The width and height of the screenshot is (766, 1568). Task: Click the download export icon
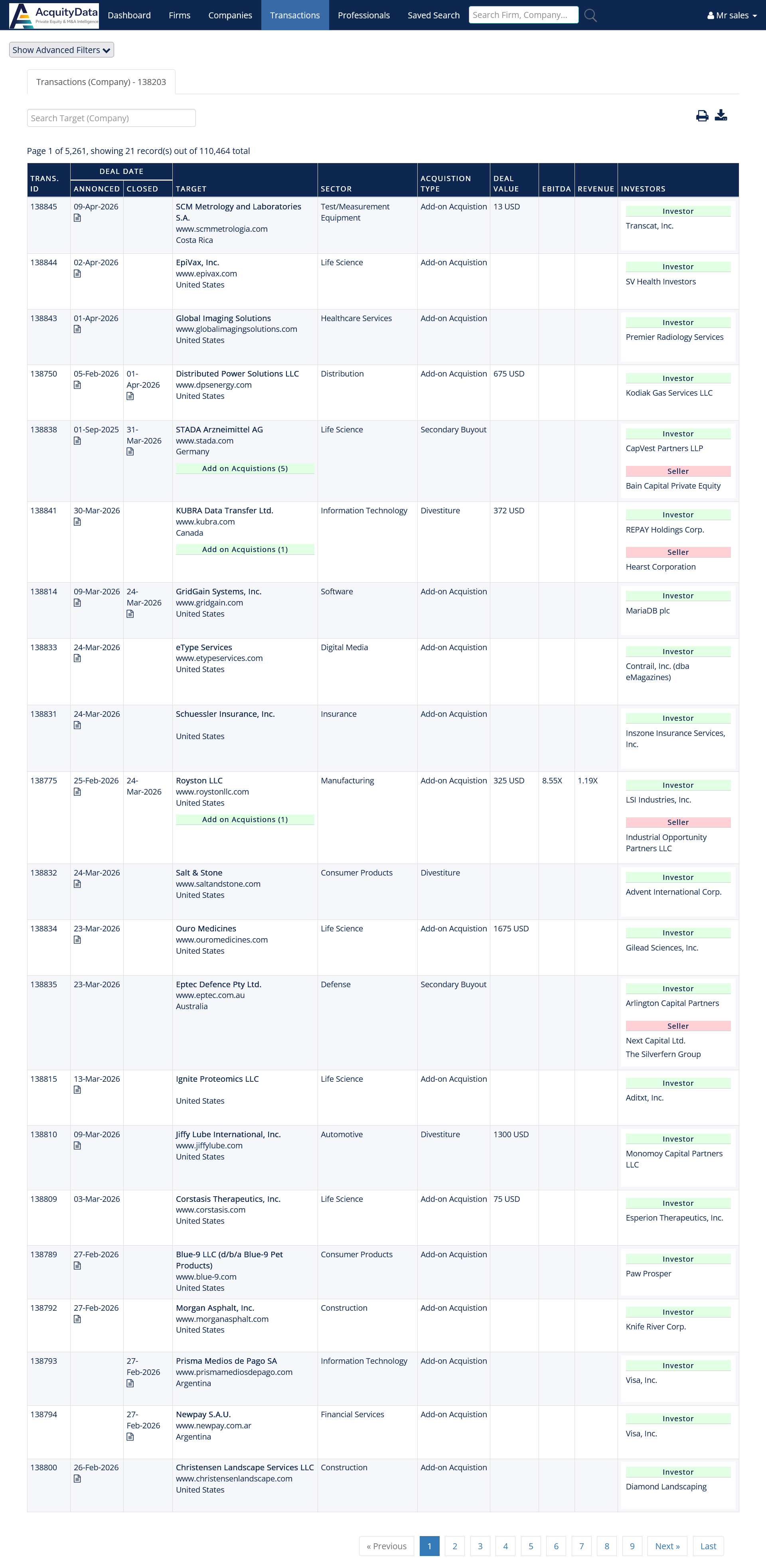coord(721,115)
